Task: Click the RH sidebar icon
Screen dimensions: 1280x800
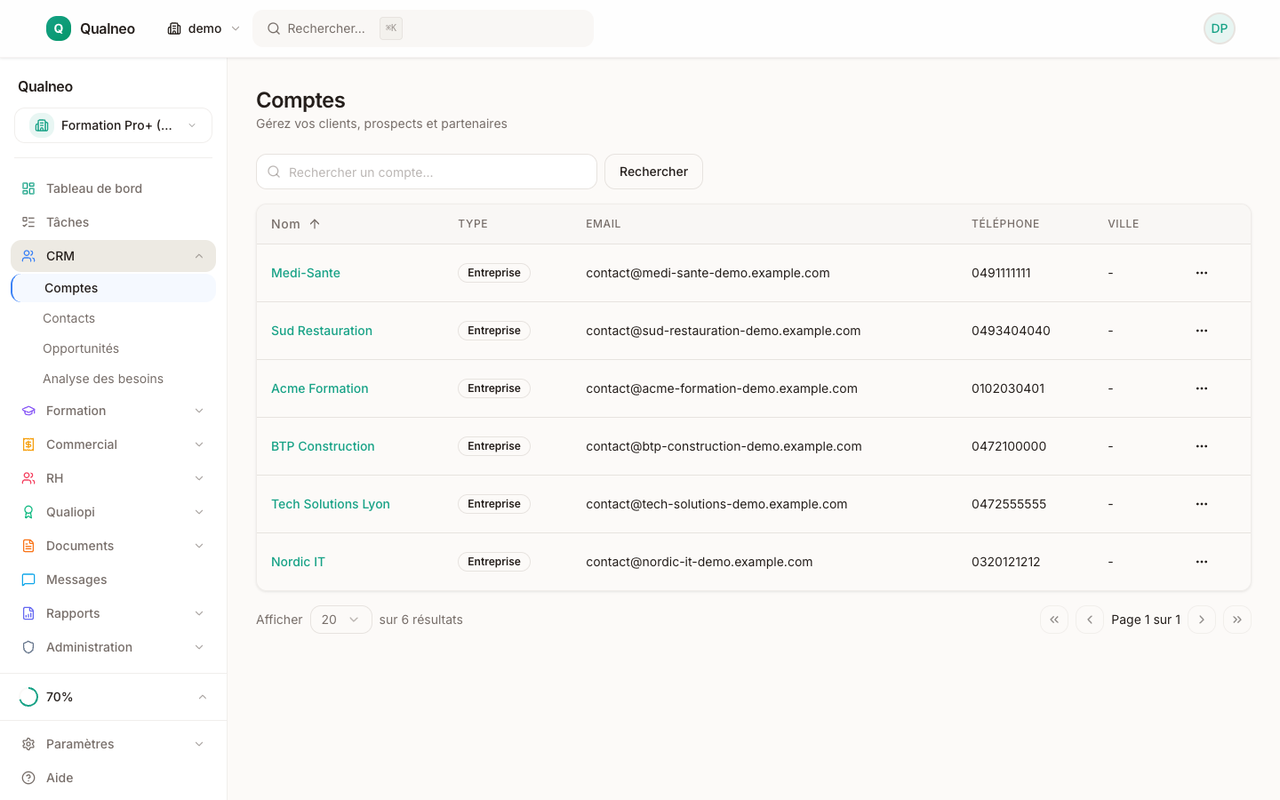Action: (x=28, y=478)
